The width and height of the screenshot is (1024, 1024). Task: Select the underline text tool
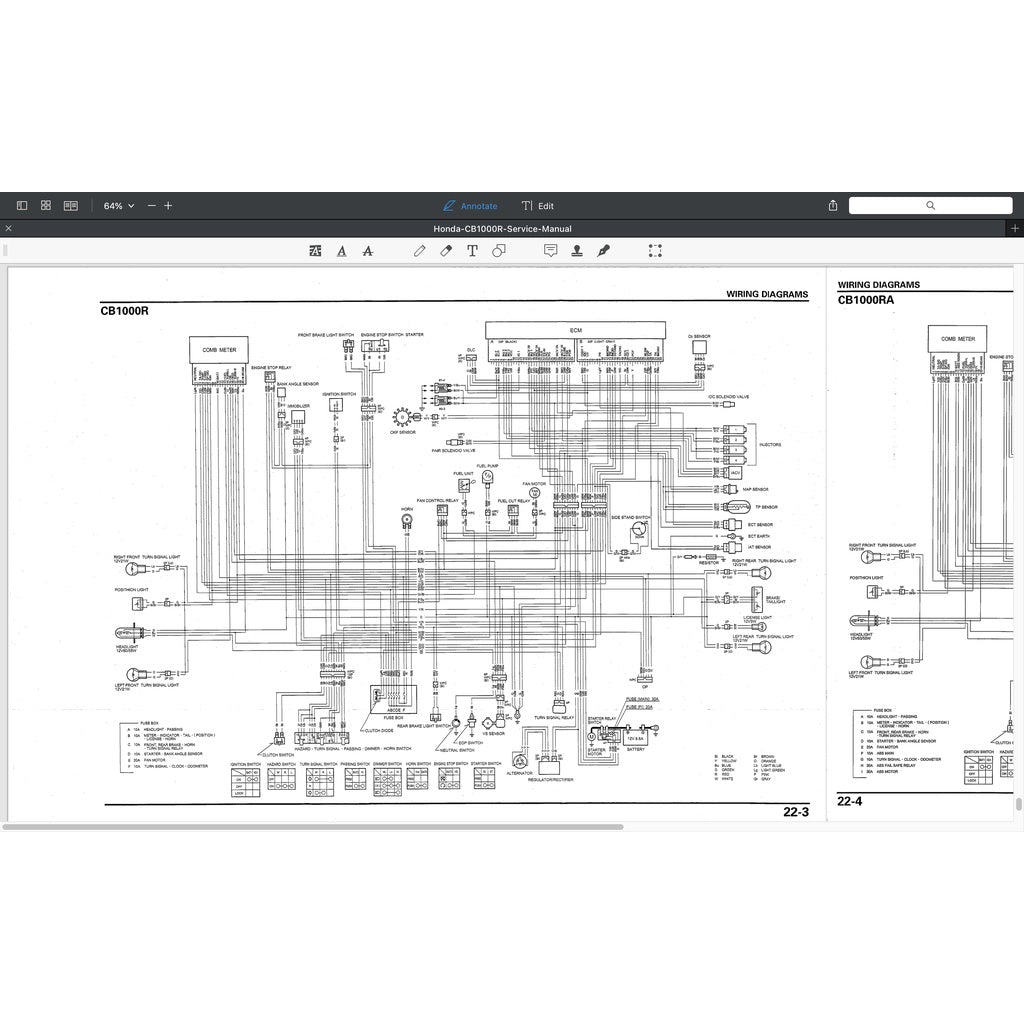[342, 251]
